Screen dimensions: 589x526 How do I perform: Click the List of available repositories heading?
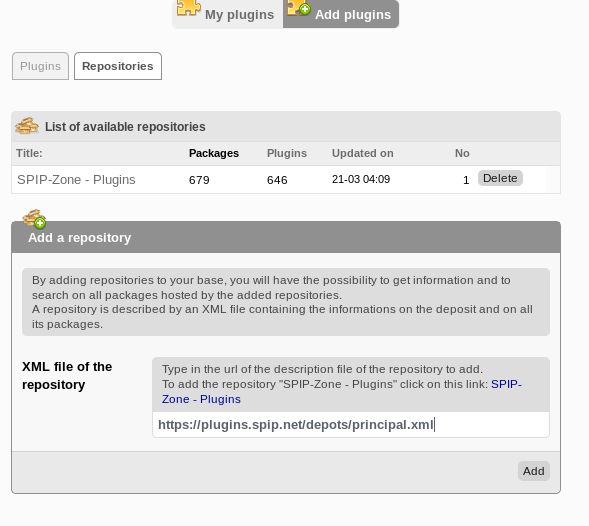click(125, 127)
